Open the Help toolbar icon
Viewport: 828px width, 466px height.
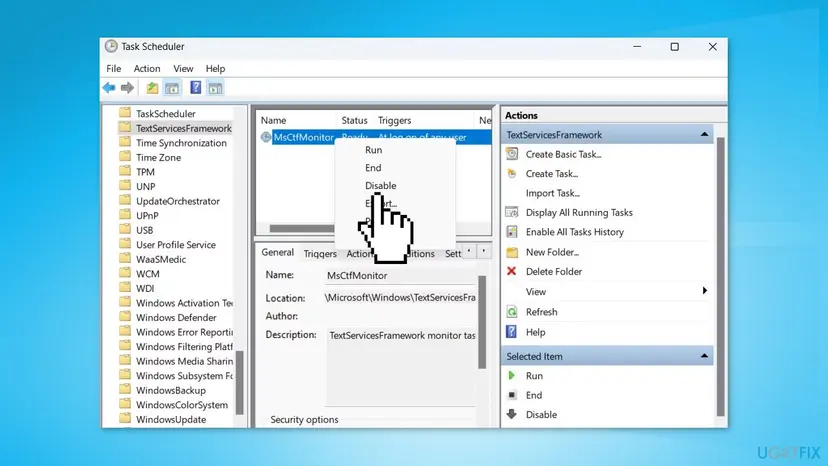coord(195,88)
